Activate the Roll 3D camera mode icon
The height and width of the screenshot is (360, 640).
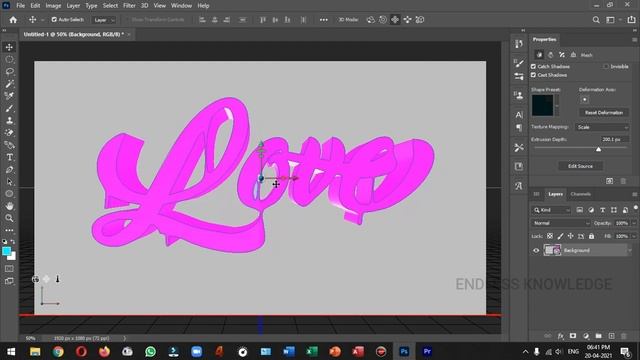click(383, 20)
